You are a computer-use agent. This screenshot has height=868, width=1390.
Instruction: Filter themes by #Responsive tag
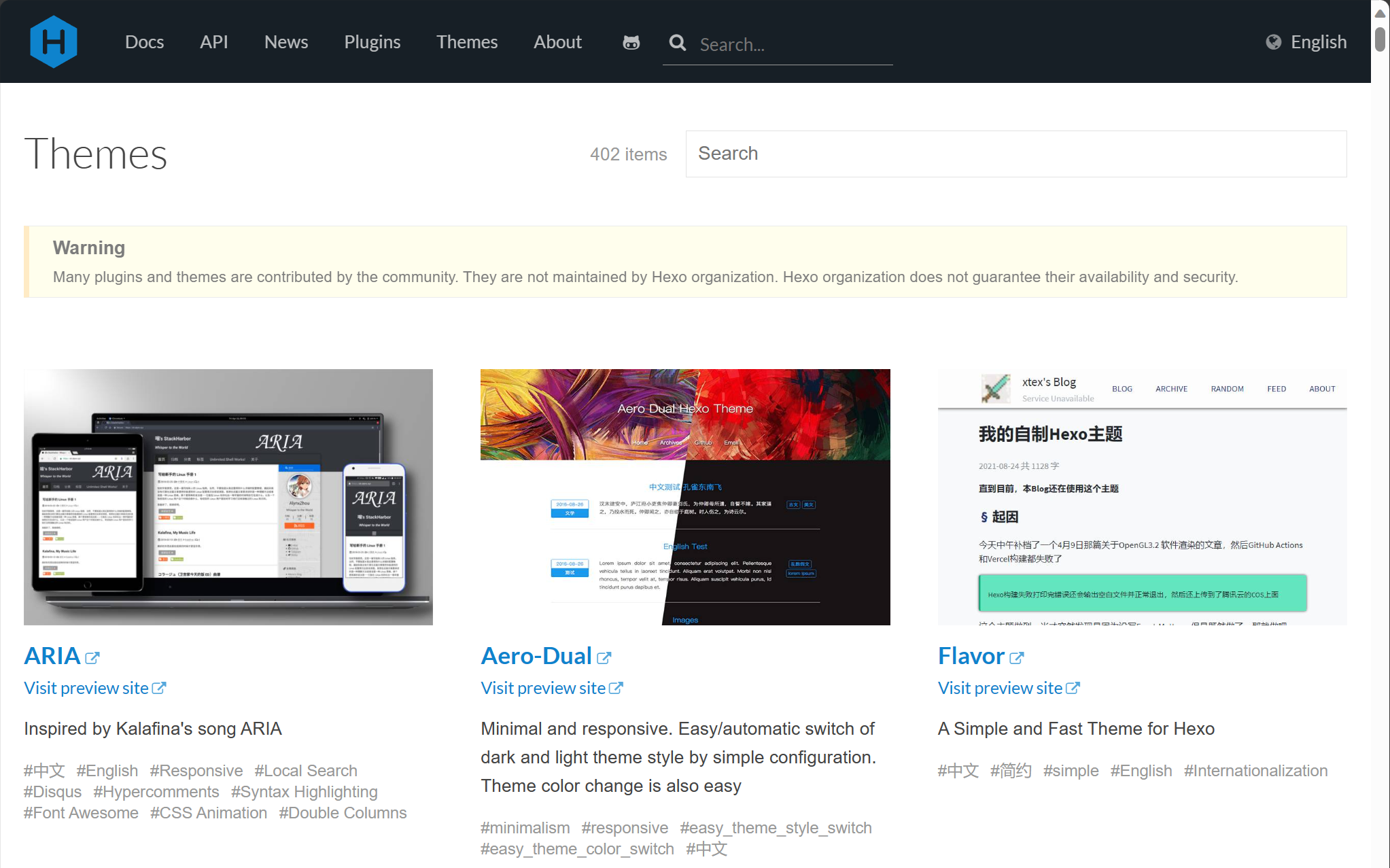(x=196, y=771)
